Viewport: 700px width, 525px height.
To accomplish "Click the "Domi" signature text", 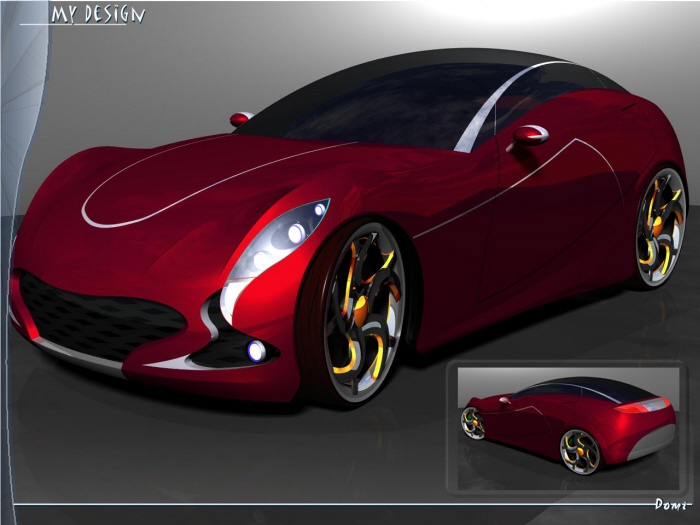I will click(x=669, y=504).
